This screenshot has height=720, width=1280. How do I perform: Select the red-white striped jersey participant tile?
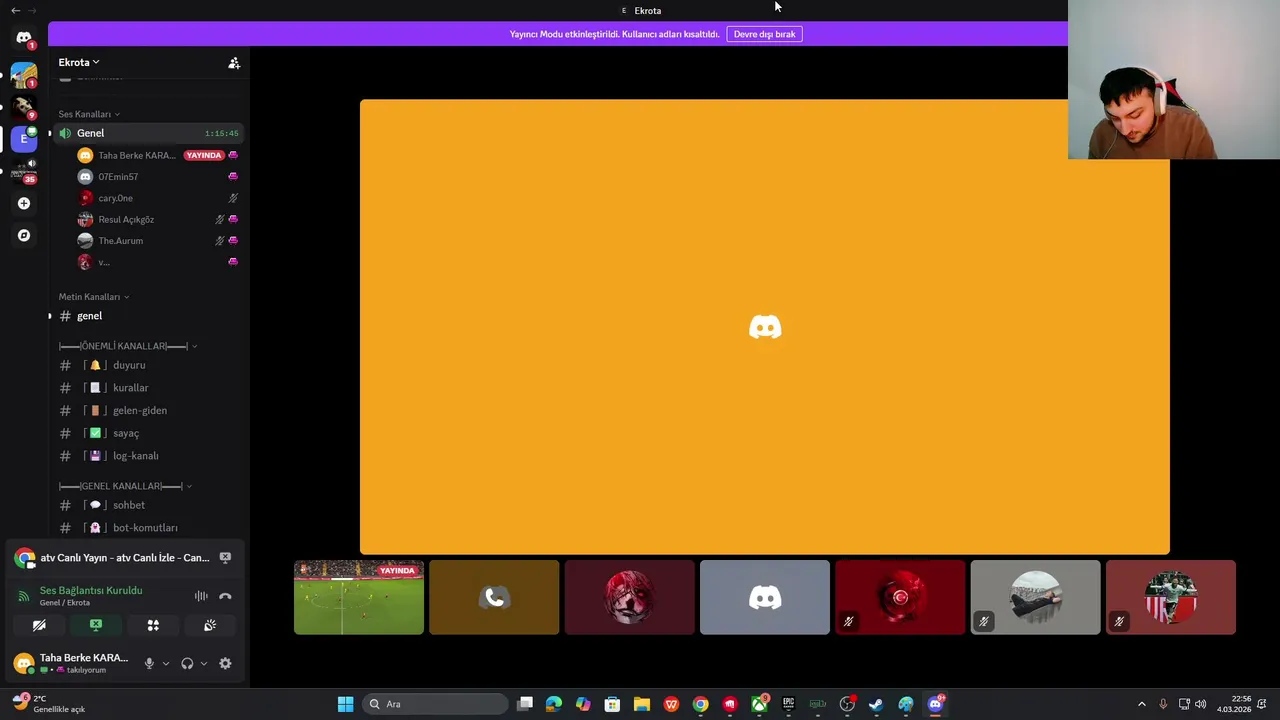coord(1171,598)
